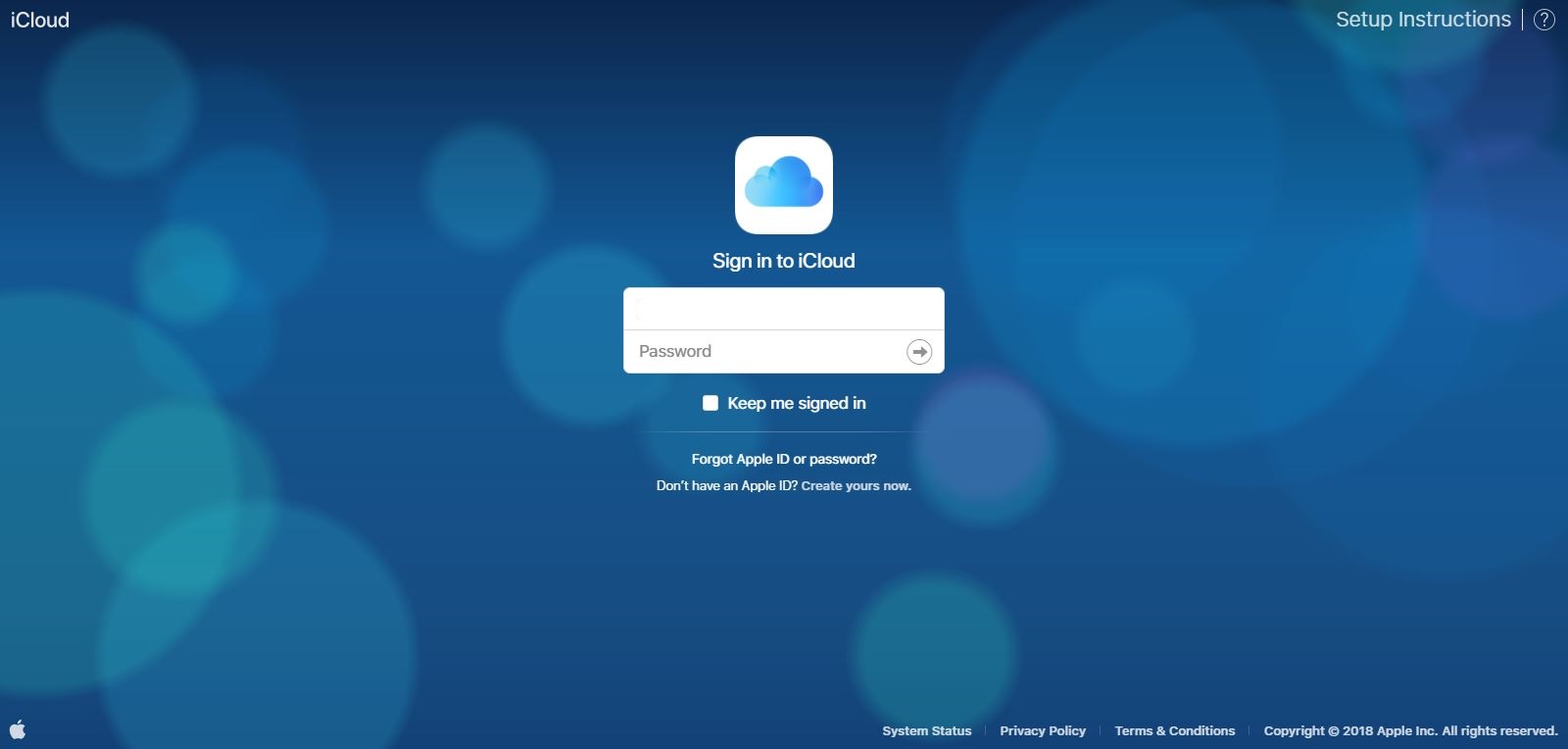Image resolution: width=1568 pixels, height=749 pixels.
Task: Click the Copyright 2018 Apple Inc. text
Action: tap(1410, 730)
